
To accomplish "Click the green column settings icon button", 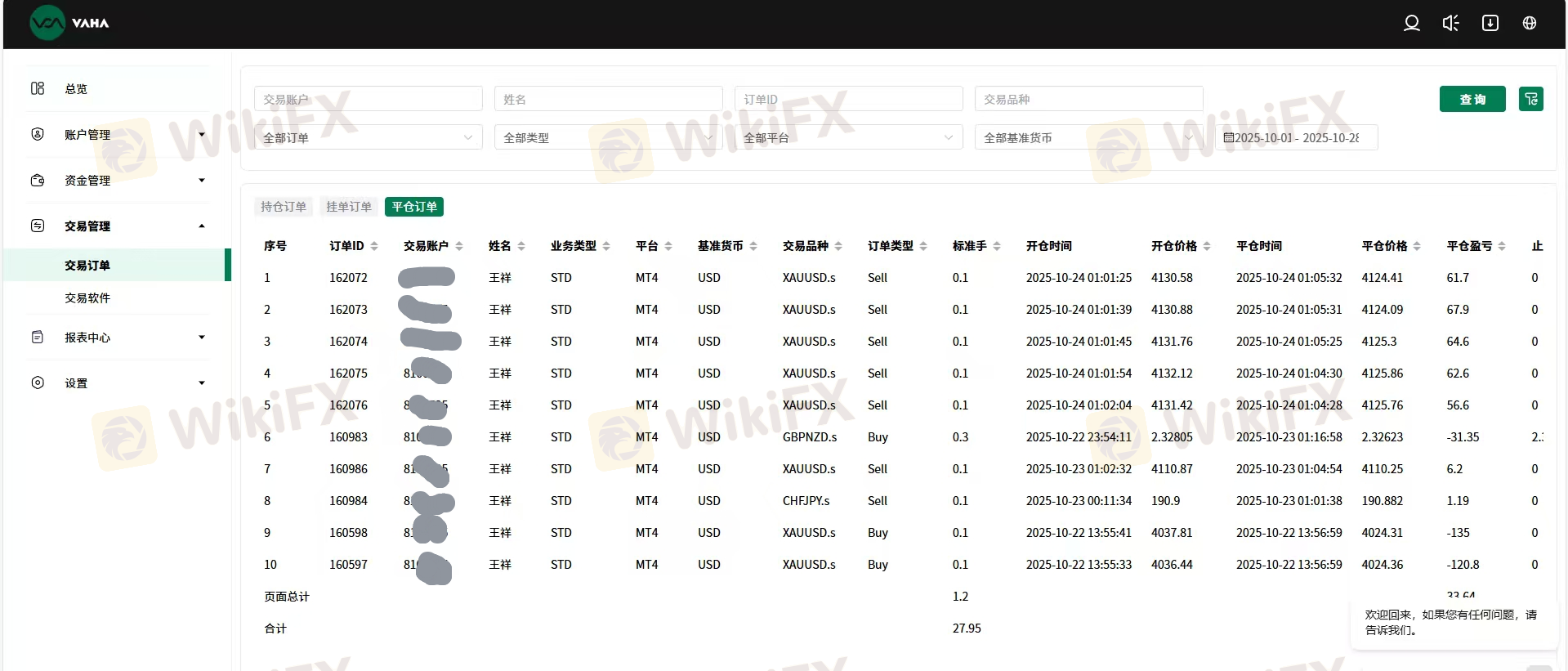I will tap(1531, 99).
